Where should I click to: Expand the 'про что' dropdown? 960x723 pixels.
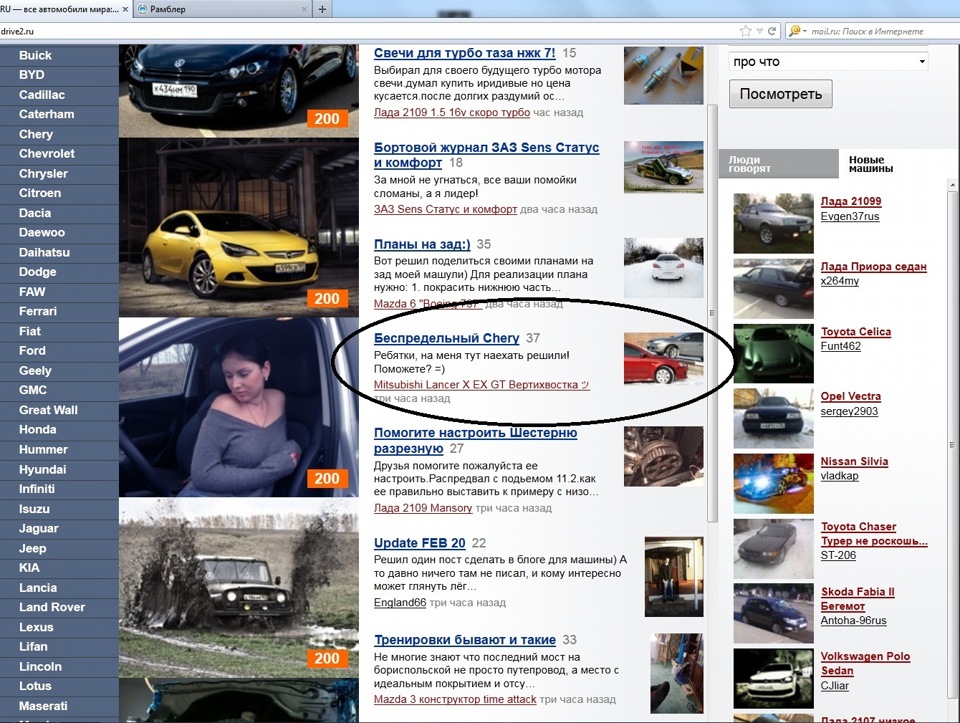pos(828,61)
